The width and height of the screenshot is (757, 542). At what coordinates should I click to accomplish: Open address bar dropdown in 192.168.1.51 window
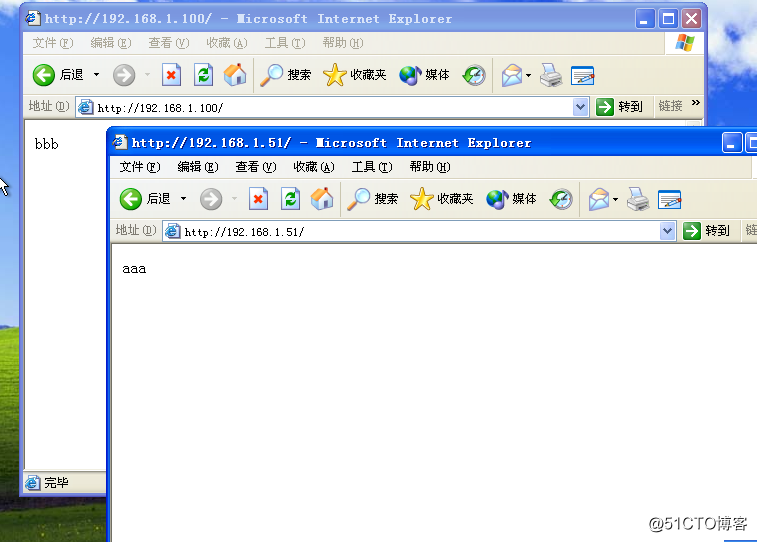point(667,231)
